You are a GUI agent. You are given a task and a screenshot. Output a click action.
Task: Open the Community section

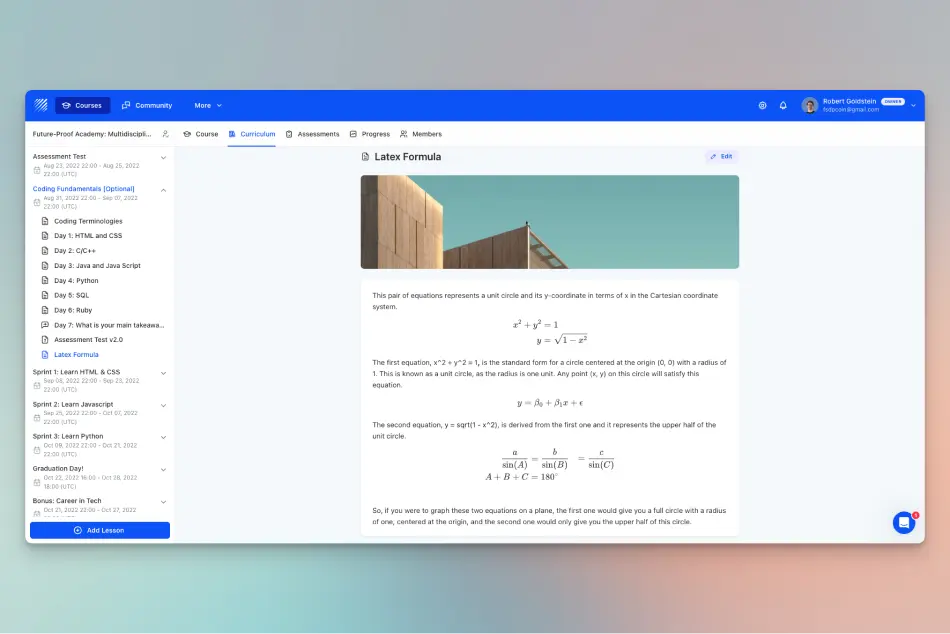click(x=147, y=105)
